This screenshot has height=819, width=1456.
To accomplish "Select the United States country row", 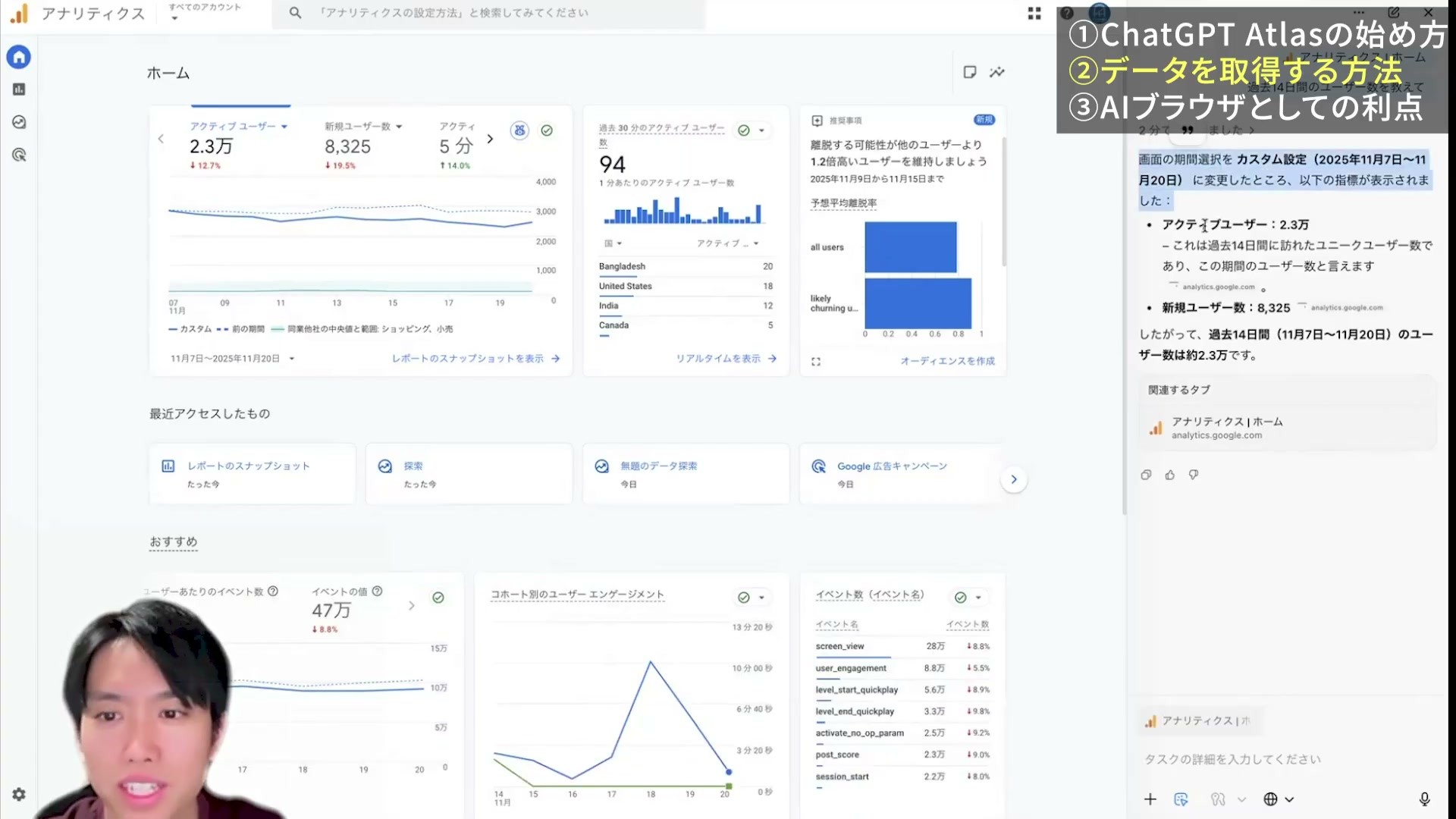I will (686, 286).
